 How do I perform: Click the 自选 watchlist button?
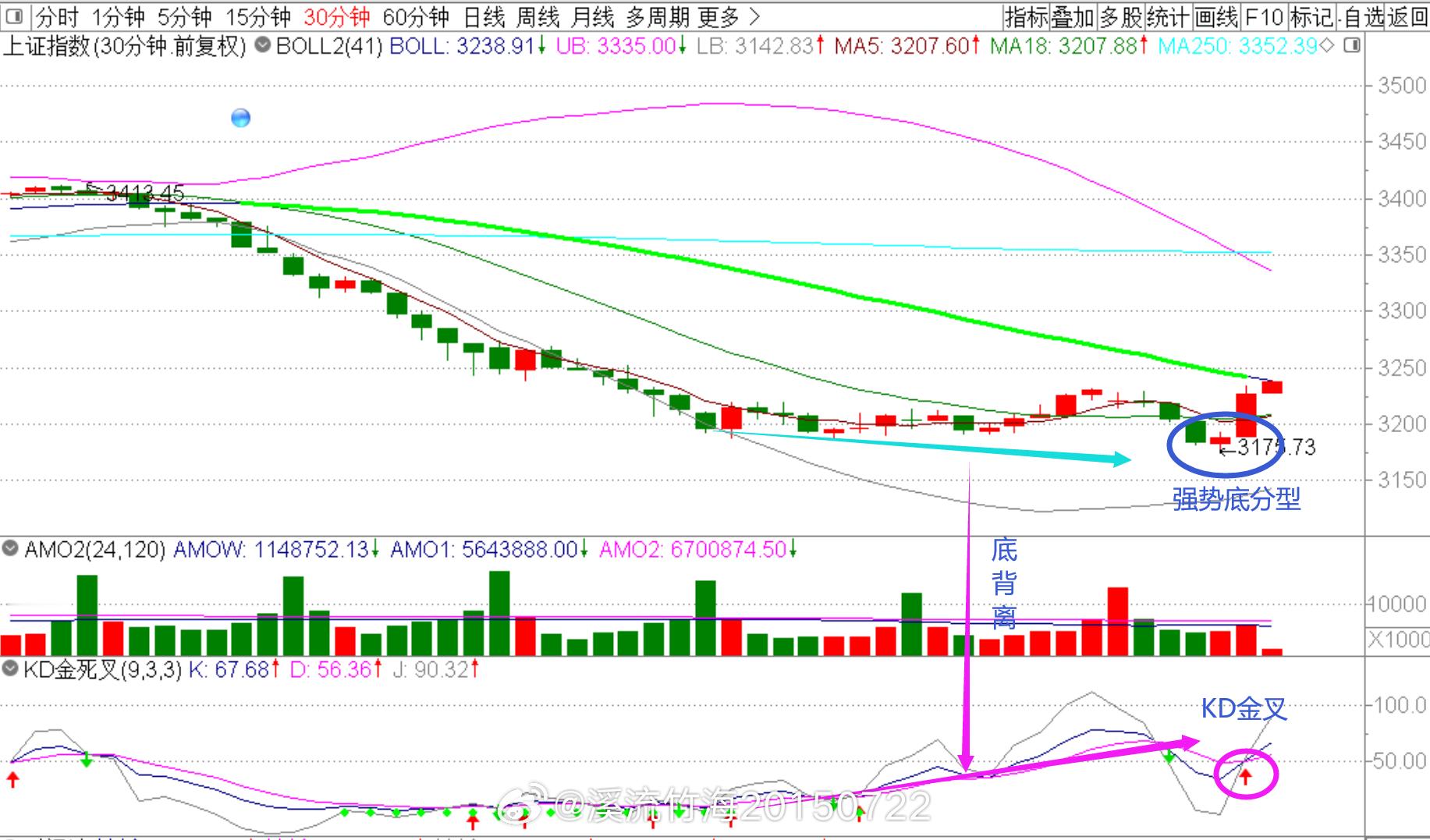point(1363,16)
